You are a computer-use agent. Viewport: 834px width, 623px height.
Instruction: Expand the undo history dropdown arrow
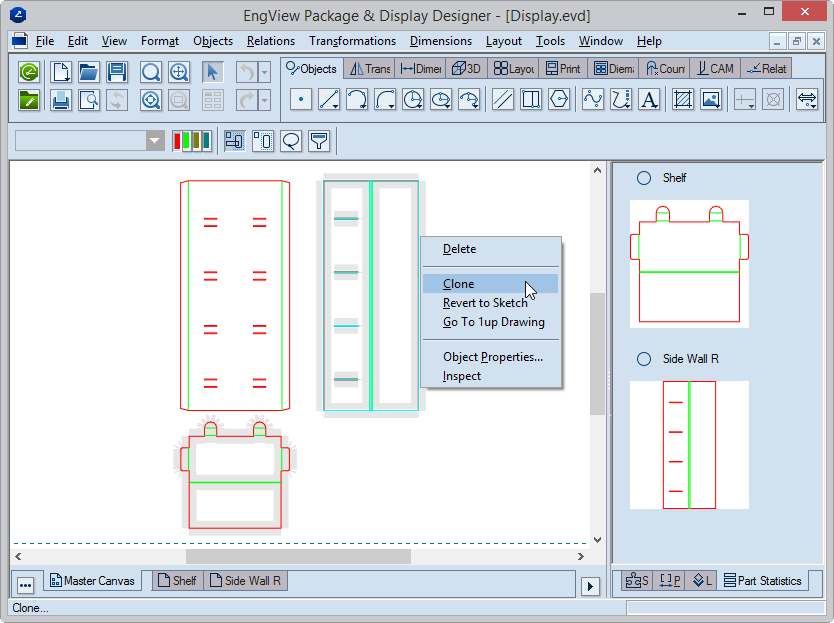point(264,72)
